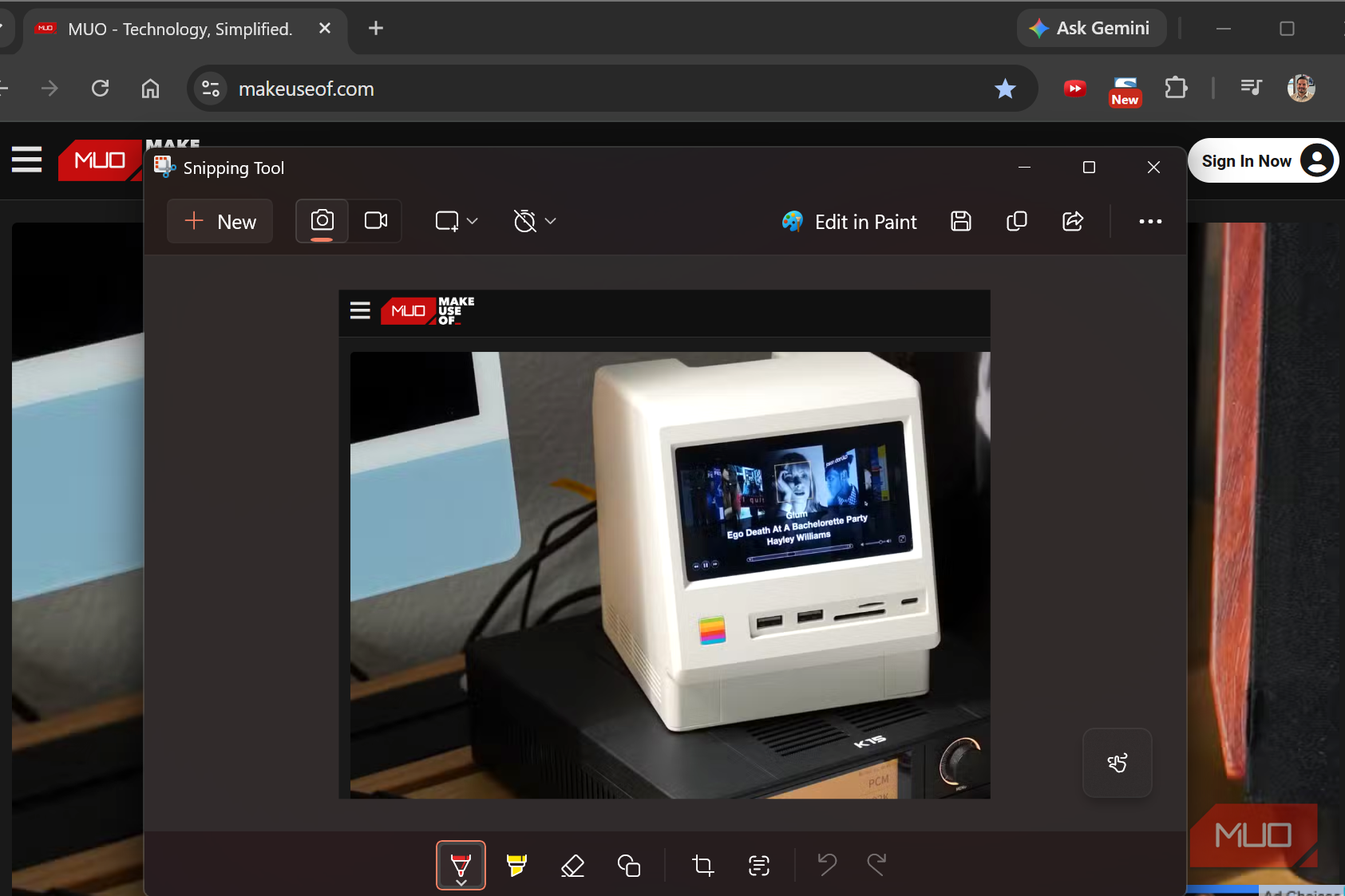Select the Ballpoint pen tool
Image resolution: width=1345 pixels, height=896 pixels.
click(x=461, y=866)
